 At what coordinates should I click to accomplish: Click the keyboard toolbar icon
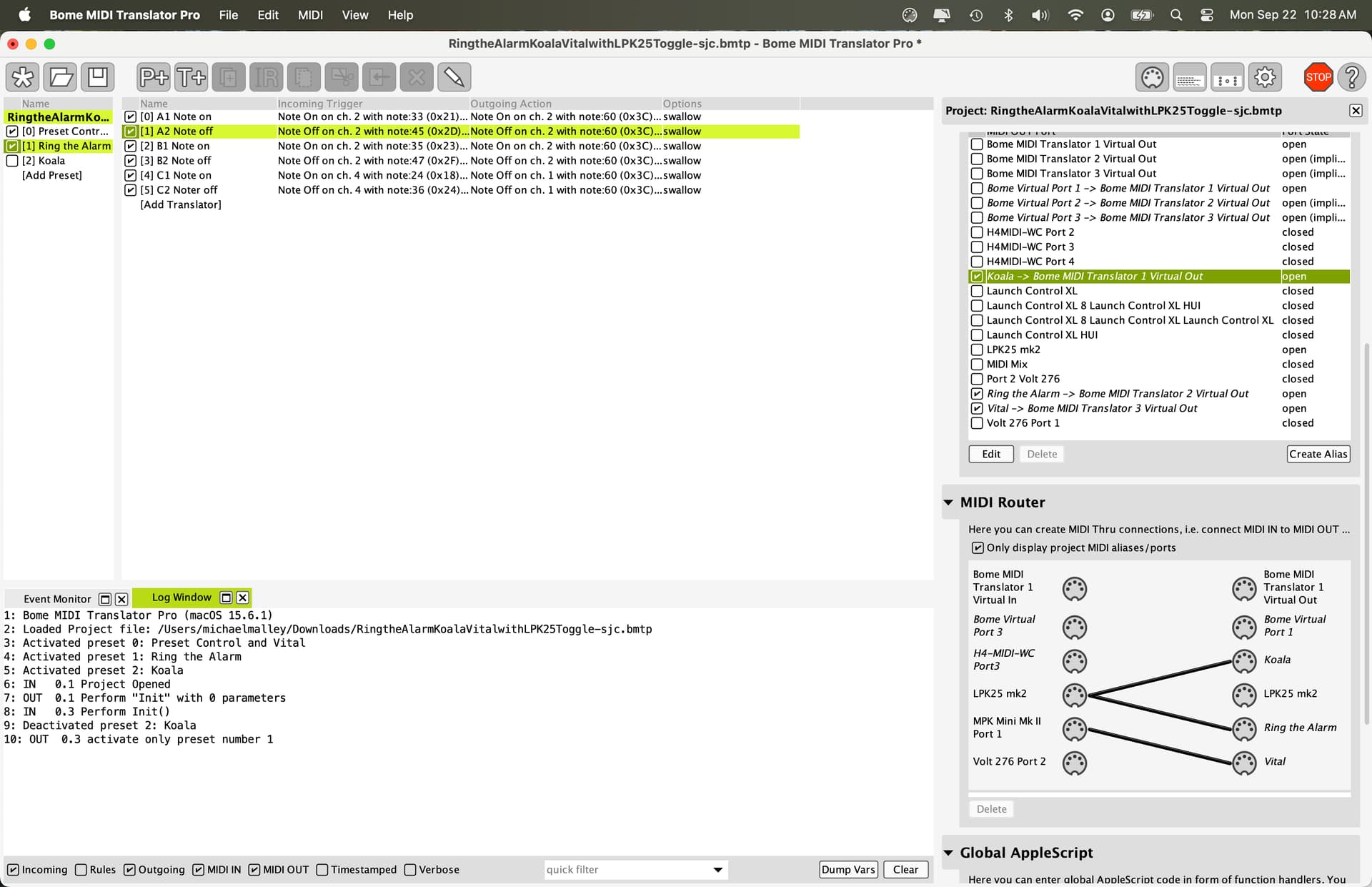[x=1190, y=77]
